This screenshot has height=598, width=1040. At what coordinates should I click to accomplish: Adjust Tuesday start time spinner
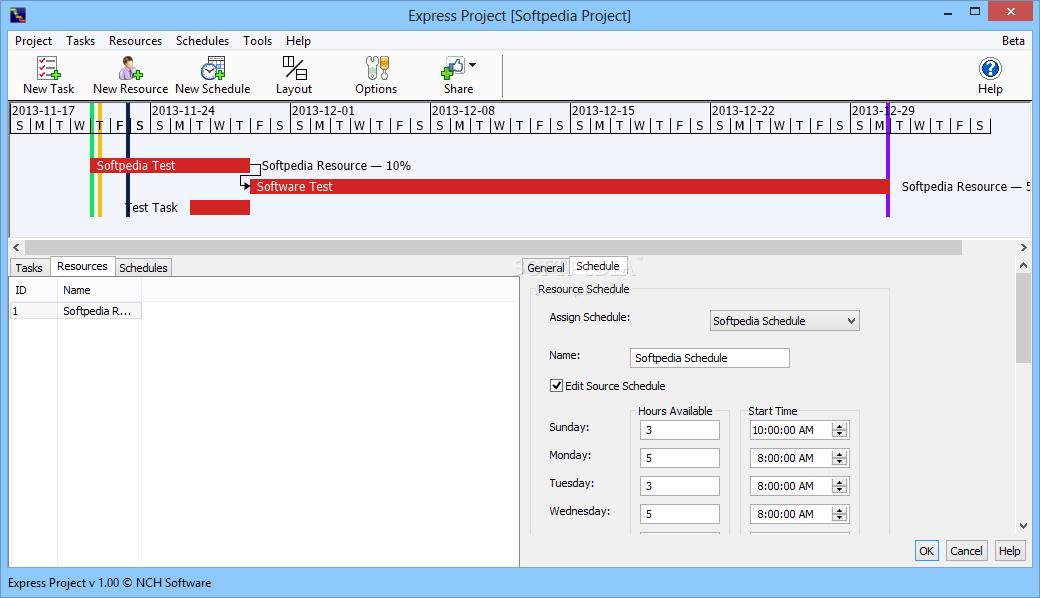tap(840, 485)
